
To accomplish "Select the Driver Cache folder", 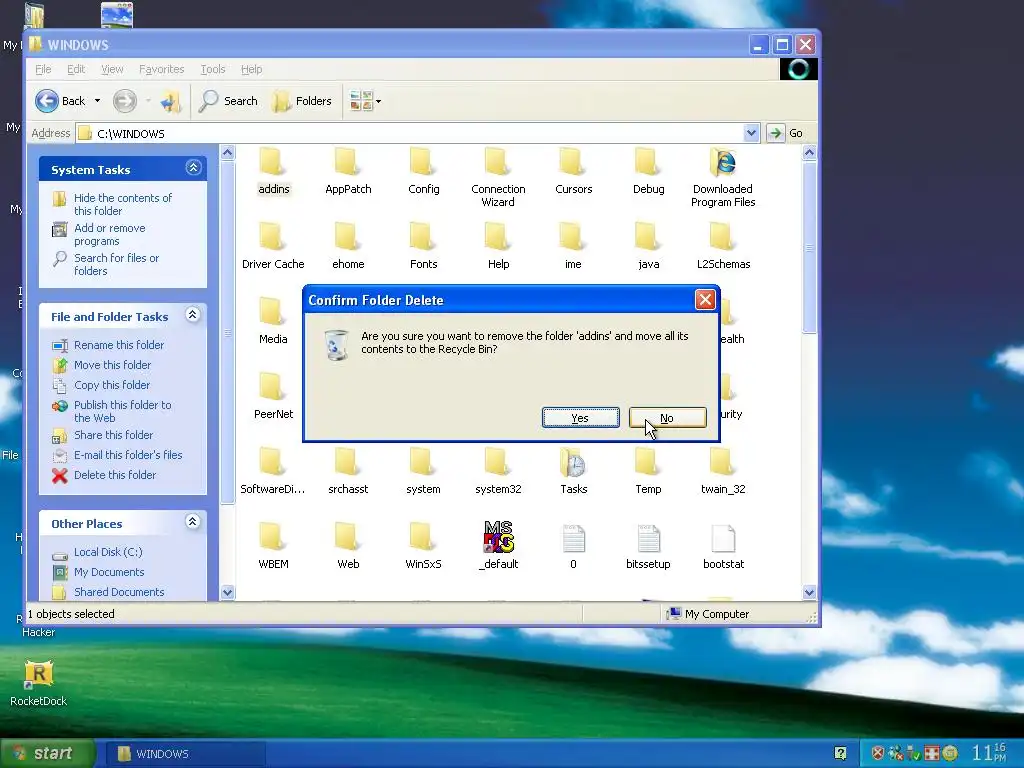I will 273,246.
